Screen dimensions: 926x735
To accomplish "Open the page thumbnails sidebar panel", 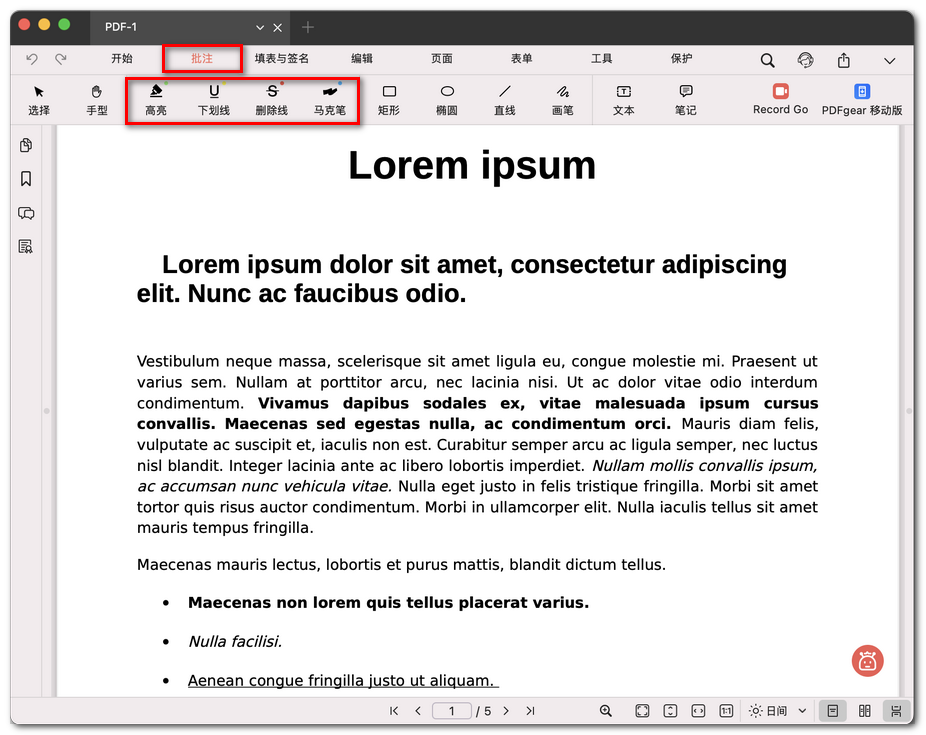I will tap(26, 145).
